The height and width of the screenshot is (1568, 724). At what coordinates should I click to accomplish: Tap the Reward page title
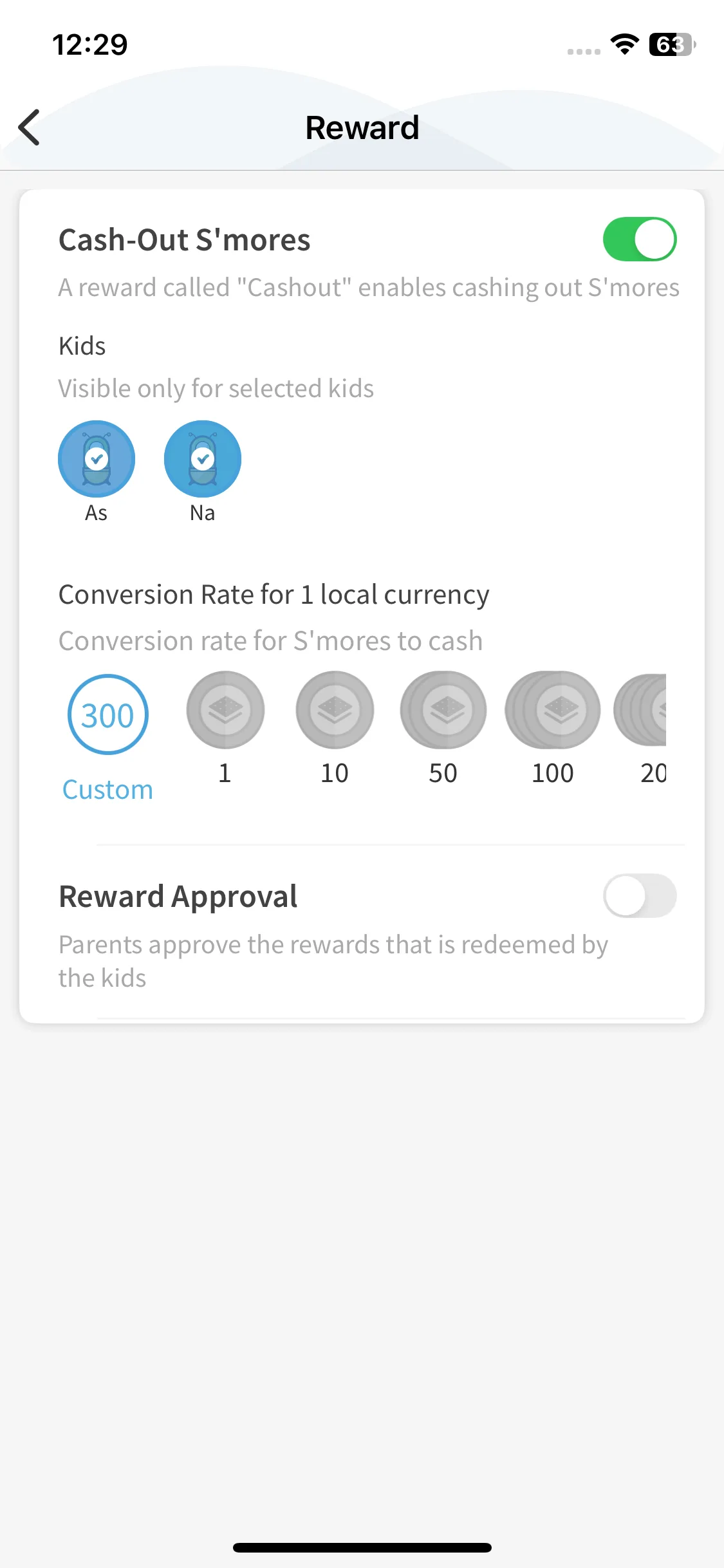click(x=362, y=127)
